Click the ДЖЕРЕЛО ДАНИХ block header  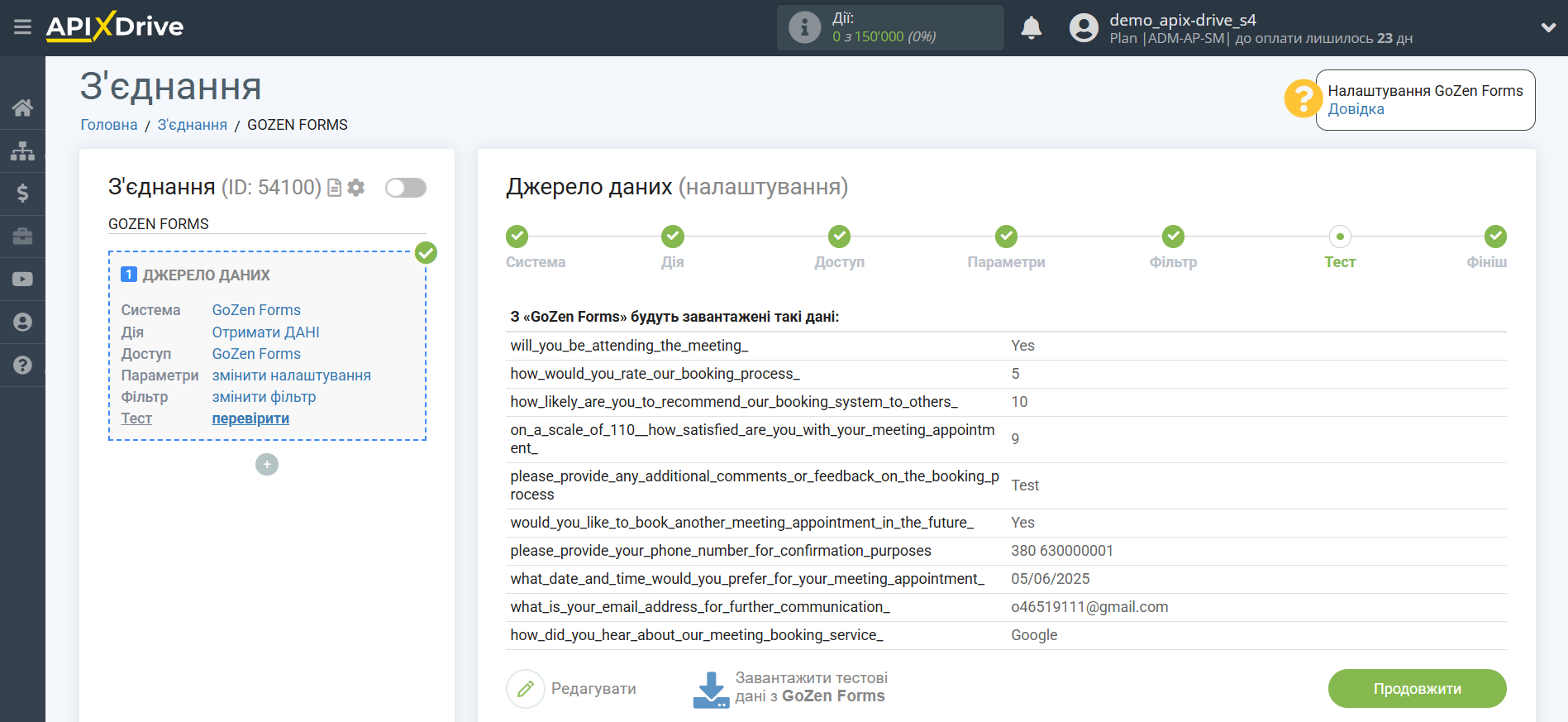click(x=206, y=275)
